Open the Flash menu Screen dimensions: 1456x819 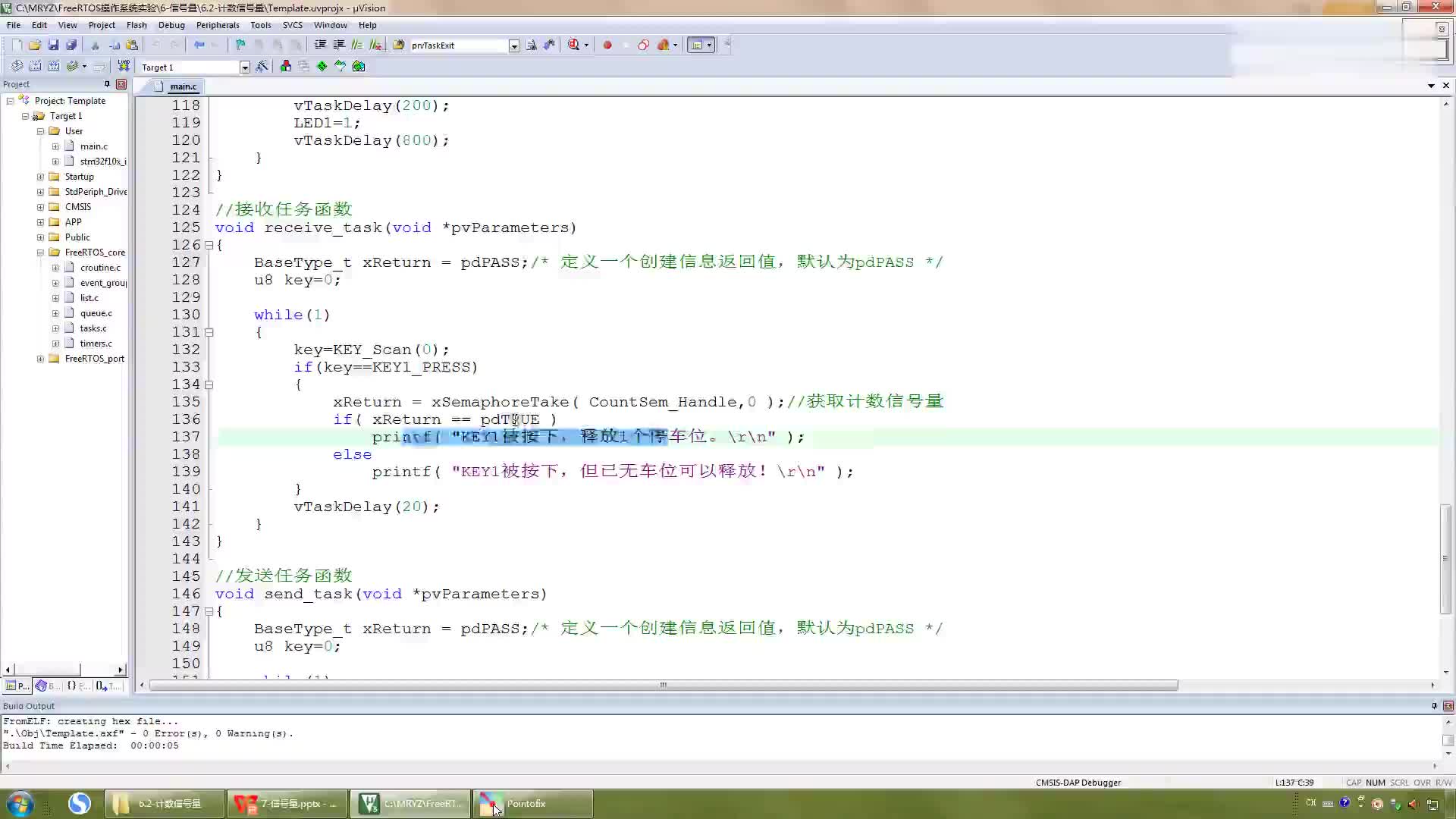click(136, 25)
